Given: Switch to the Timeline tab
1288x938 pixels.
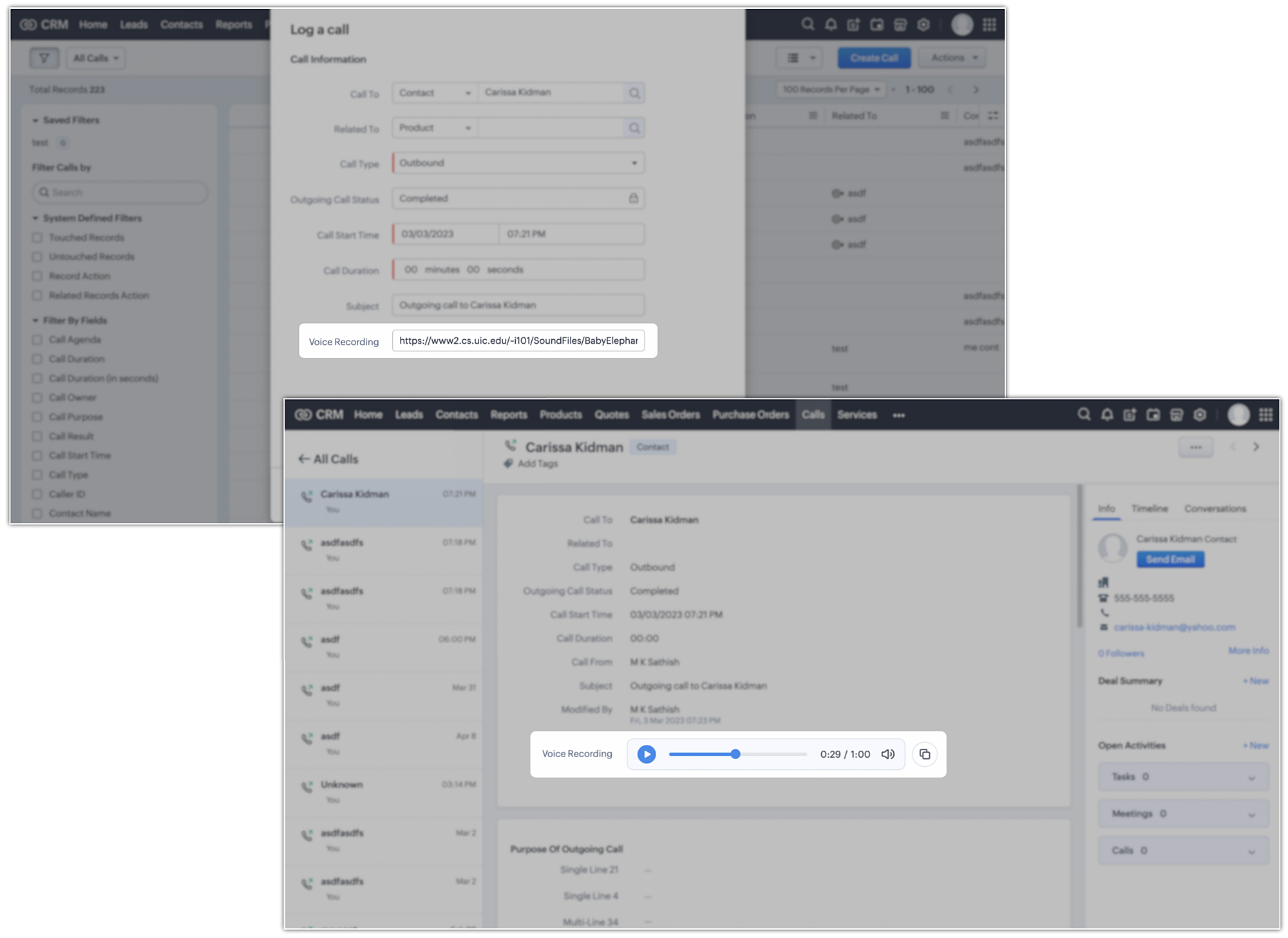Looking at the screenshot, I should tap(1150, 509).
